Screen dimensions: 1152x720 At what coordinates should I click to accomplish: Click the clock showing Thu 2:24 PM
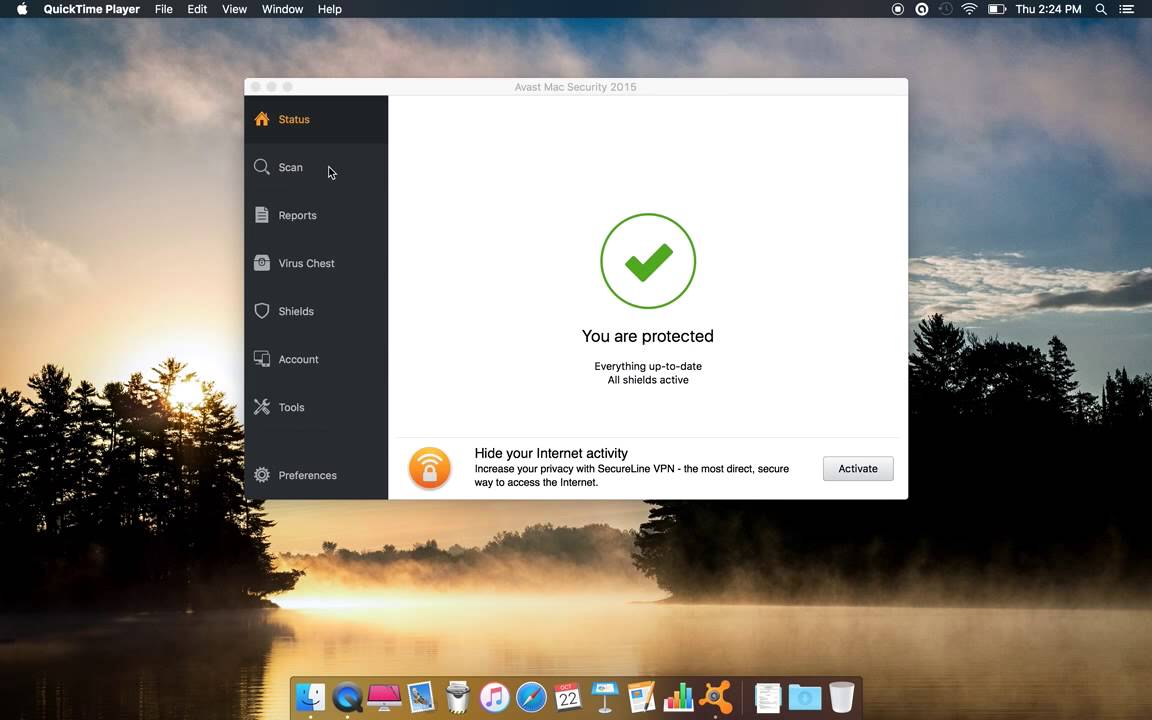[1048, 9]
